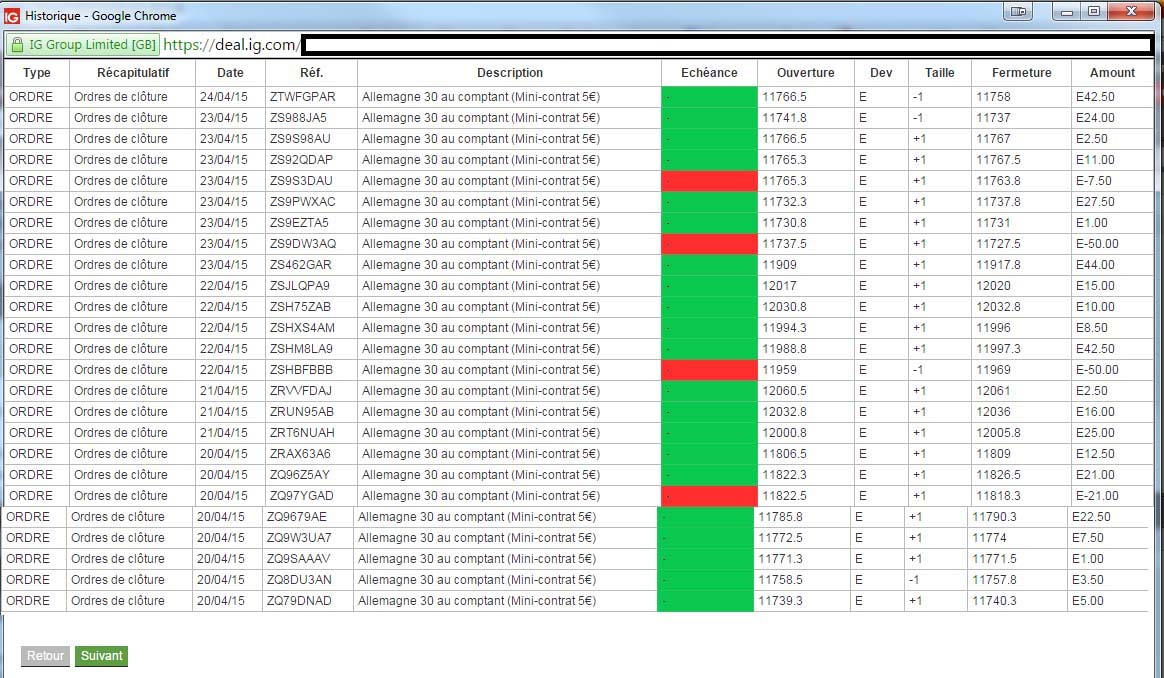Click the Suivant button

(102, 656)
